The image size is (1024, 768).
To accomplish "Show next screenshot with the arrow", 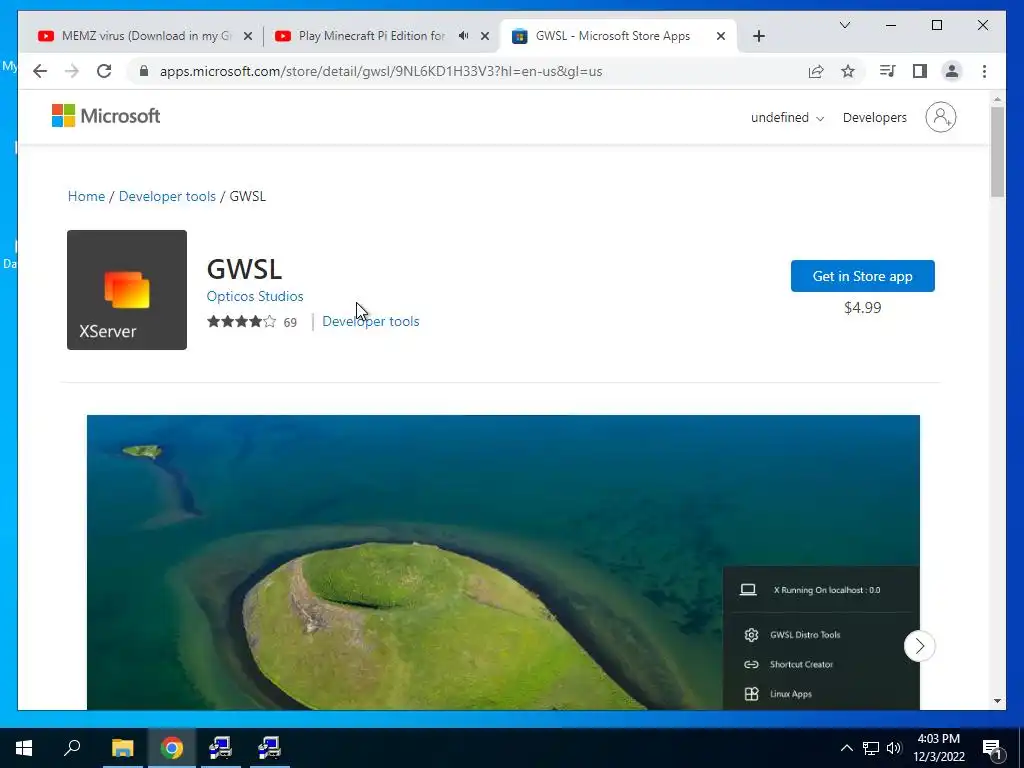I will (920, 646).
